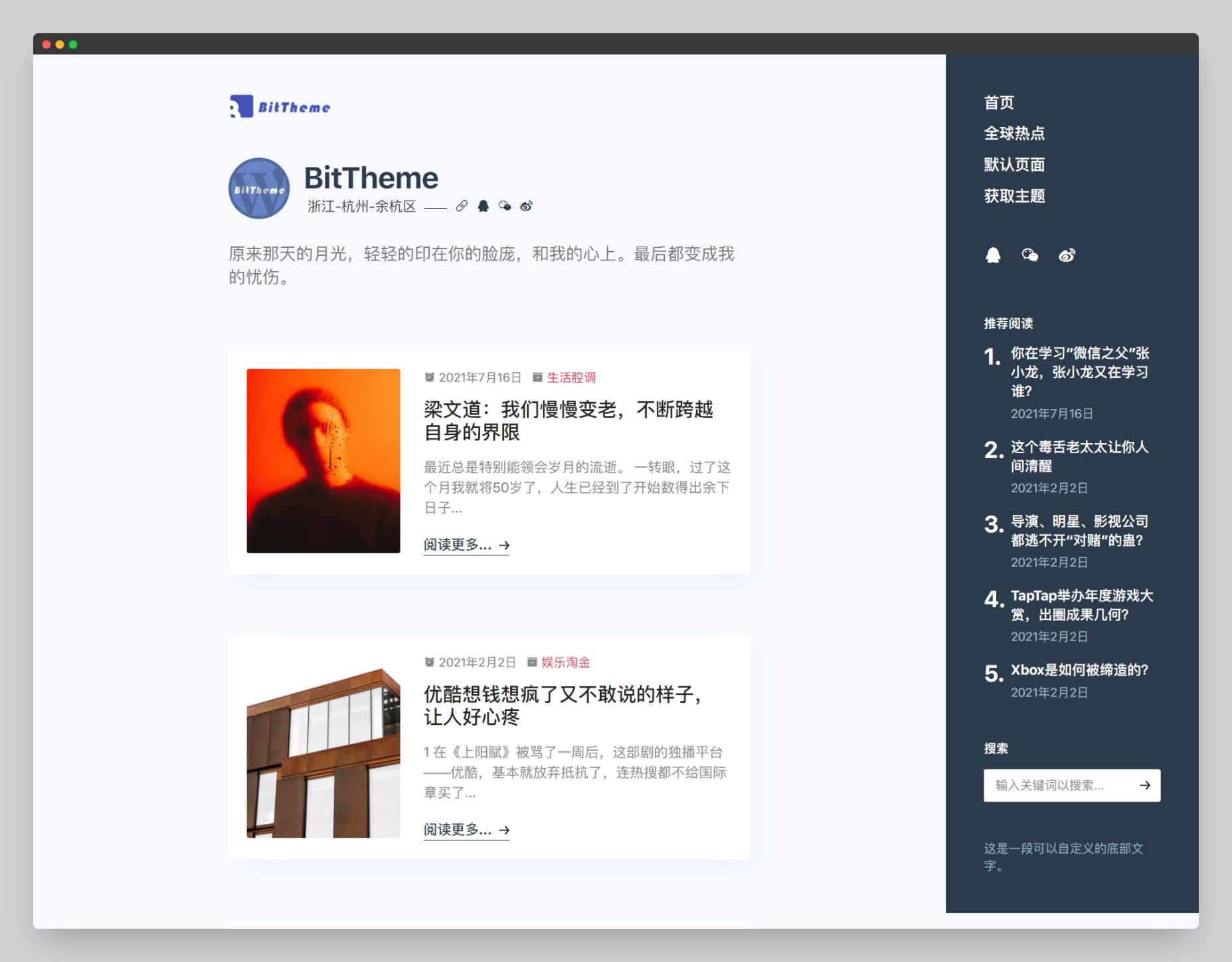This screenshot has width=1232, height=962.
Task: Open the 生活腔调 category link
Action: pyautogui.click(x=571, y=377)
